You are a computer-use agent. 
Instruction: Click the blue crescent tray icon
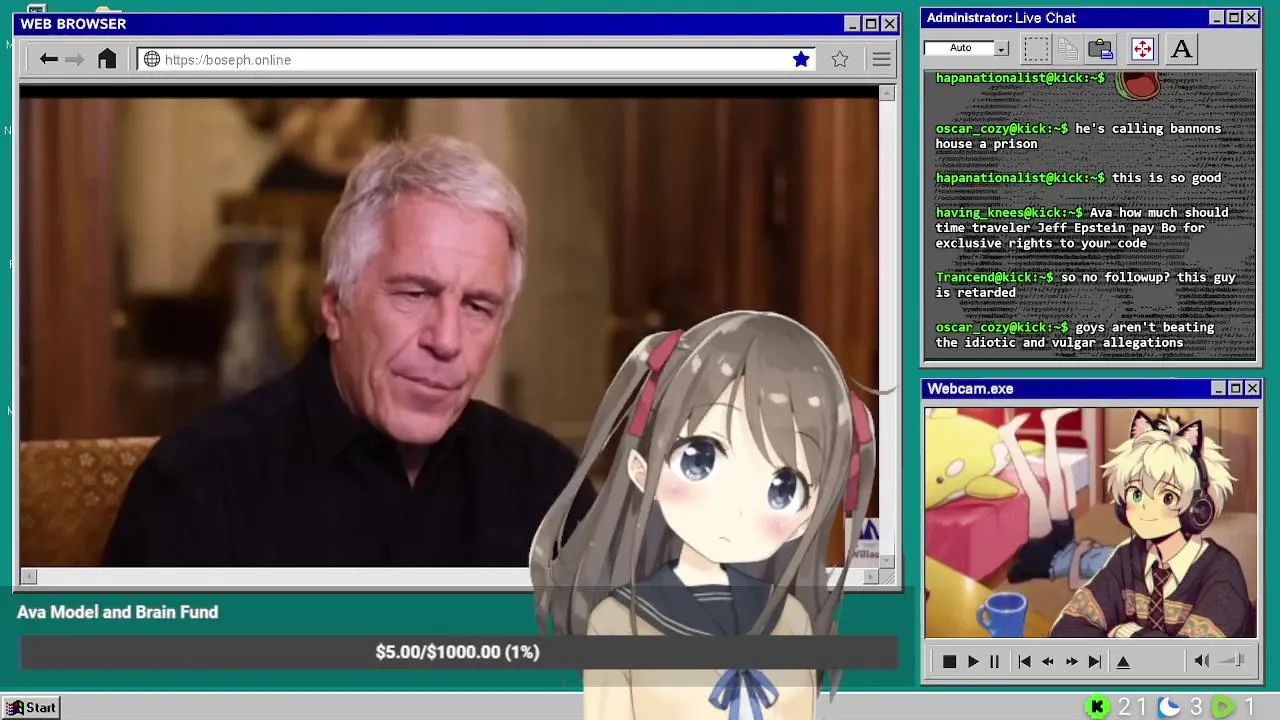pos(1169,708)
